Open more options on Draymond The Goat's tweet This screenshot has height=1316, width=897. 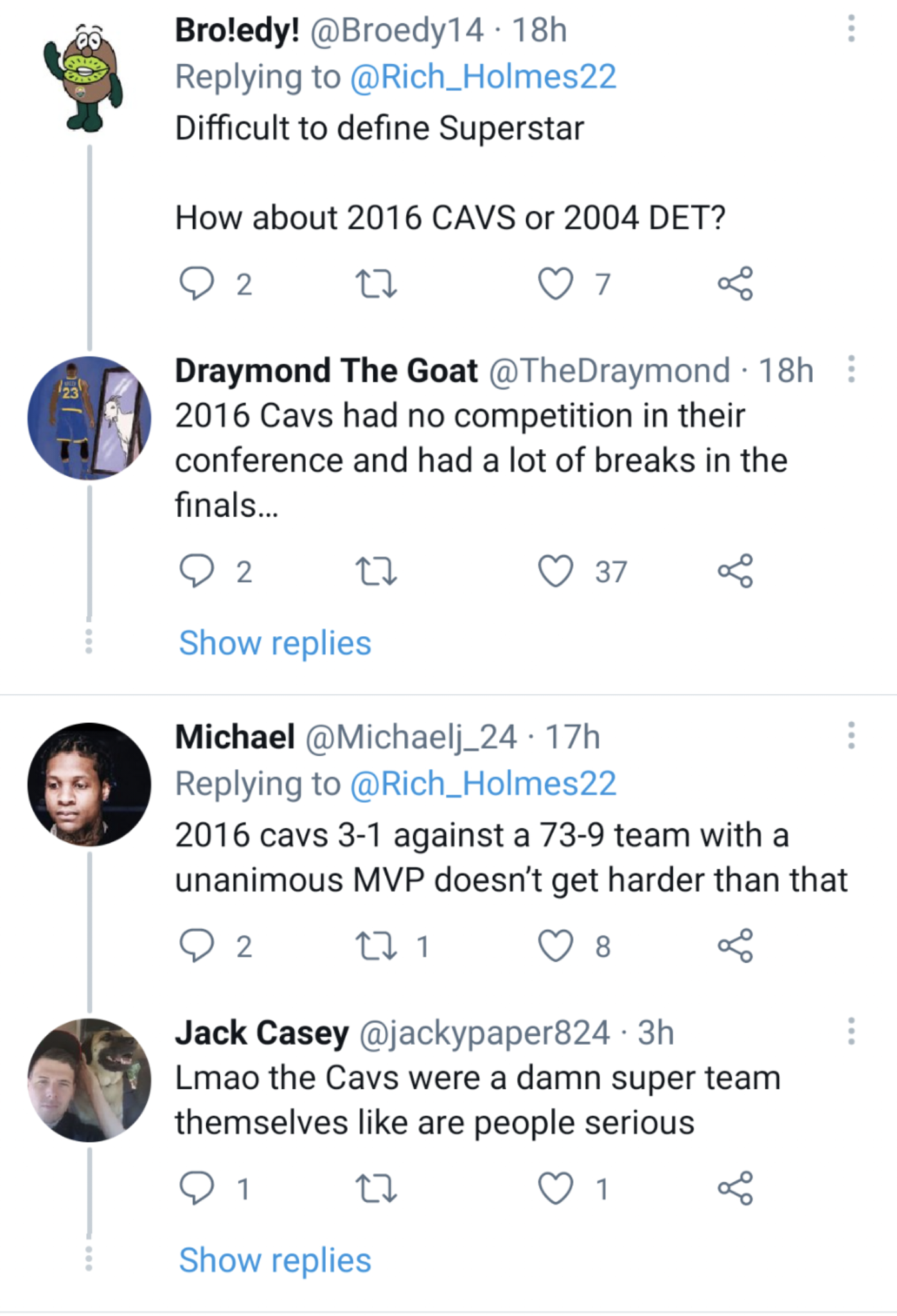click(851, 369)
